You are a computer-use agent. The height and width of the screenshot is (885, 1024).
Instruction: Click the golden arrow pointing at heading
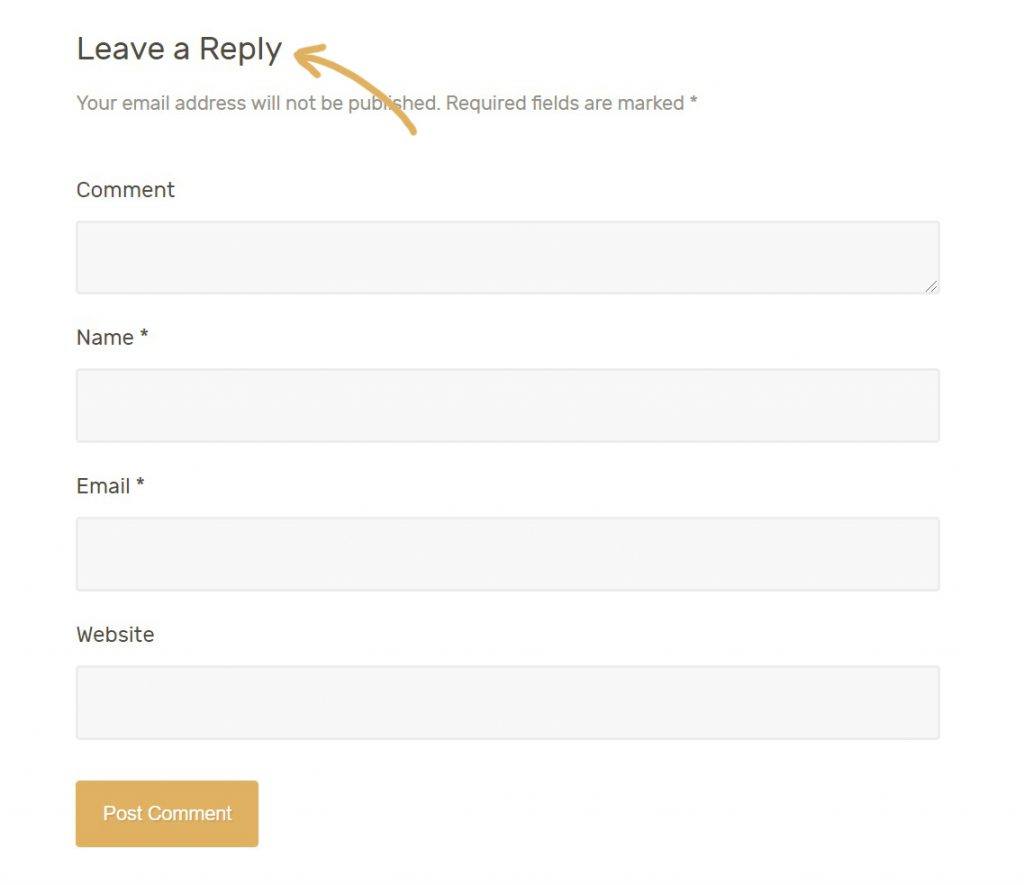[356, 88]
